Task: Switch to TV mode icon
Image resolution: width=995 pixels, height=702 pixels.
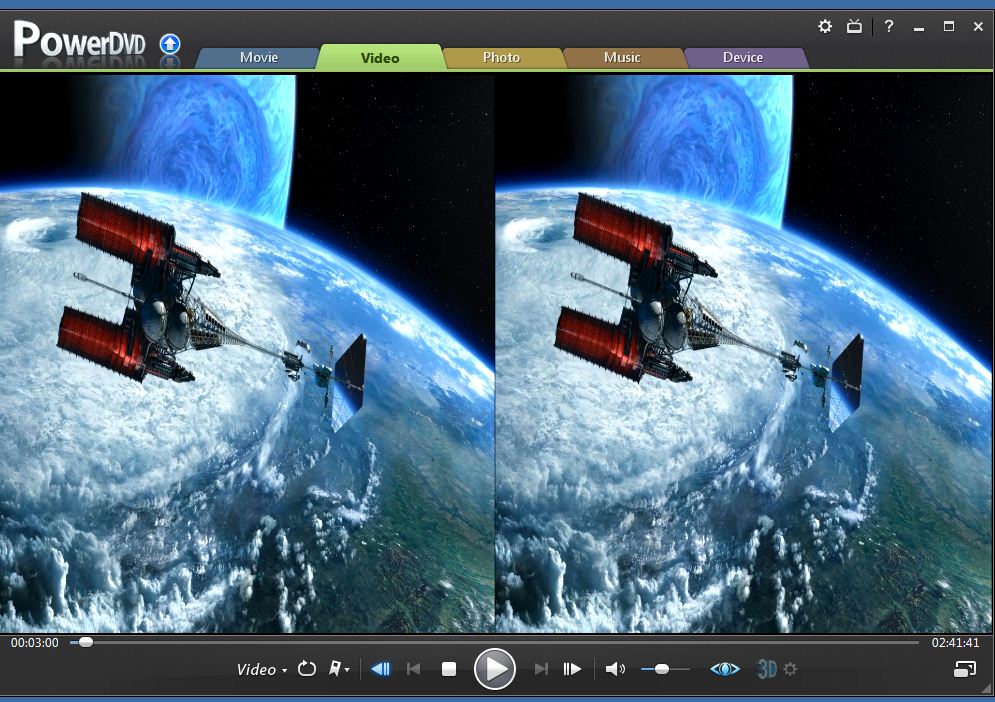Action: (x=854, y=26)
